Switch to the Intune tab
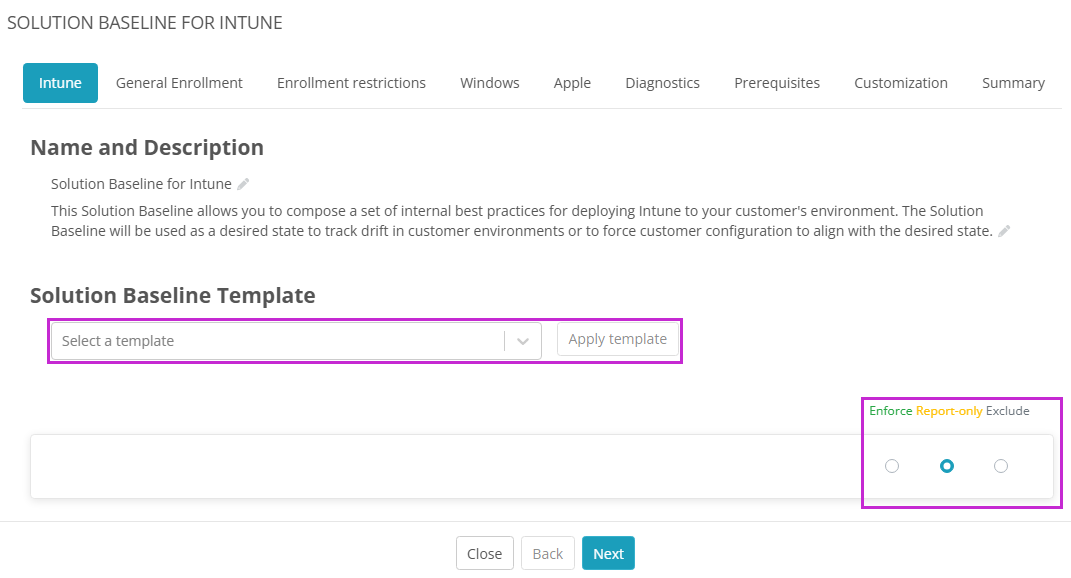This screenshot has width=1071, height=578. pos(60,83)
